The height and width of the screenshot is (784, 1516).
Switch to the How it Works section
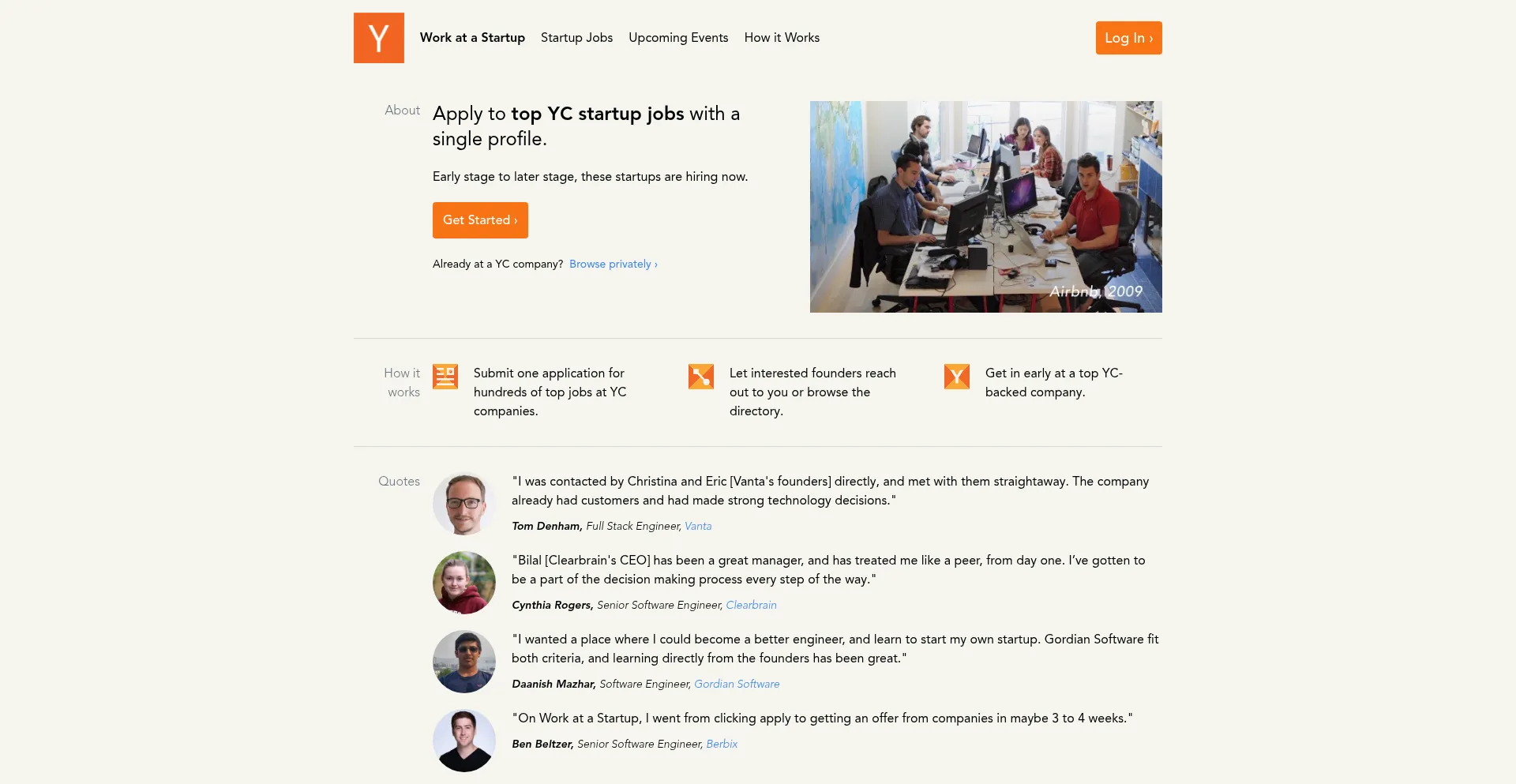click(x=782, y=37)
